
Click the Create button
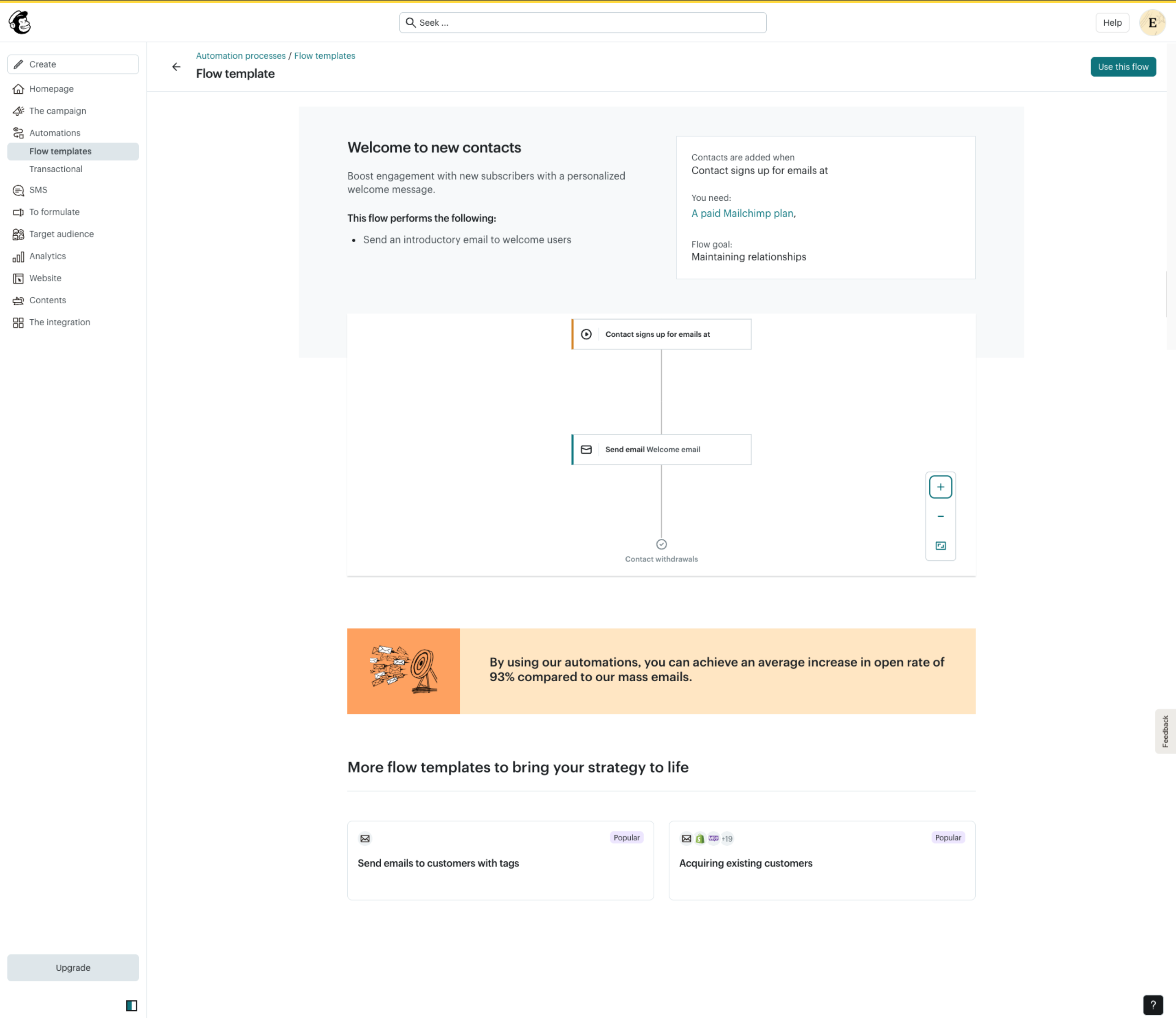click(73, 64)
